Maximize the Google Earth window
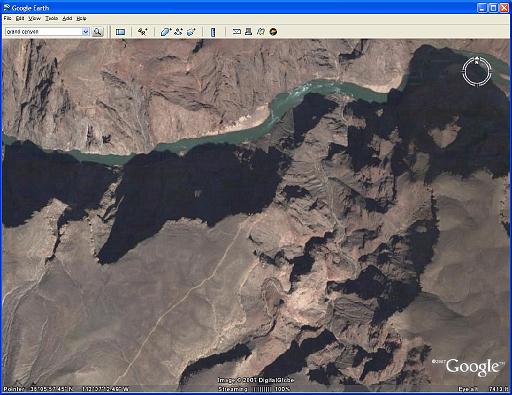Viewport: 512px width, 395px height. tap(493, 8)
